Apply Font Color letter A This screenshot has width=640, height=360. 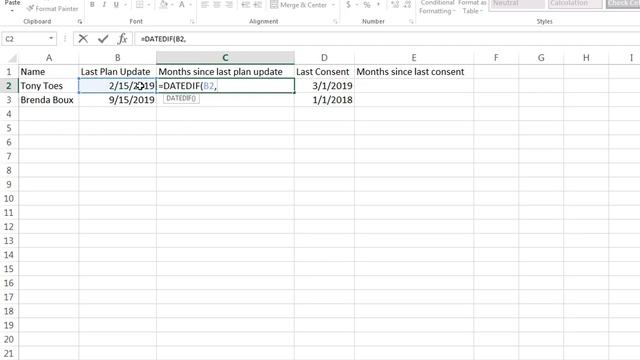coord(182,4)
